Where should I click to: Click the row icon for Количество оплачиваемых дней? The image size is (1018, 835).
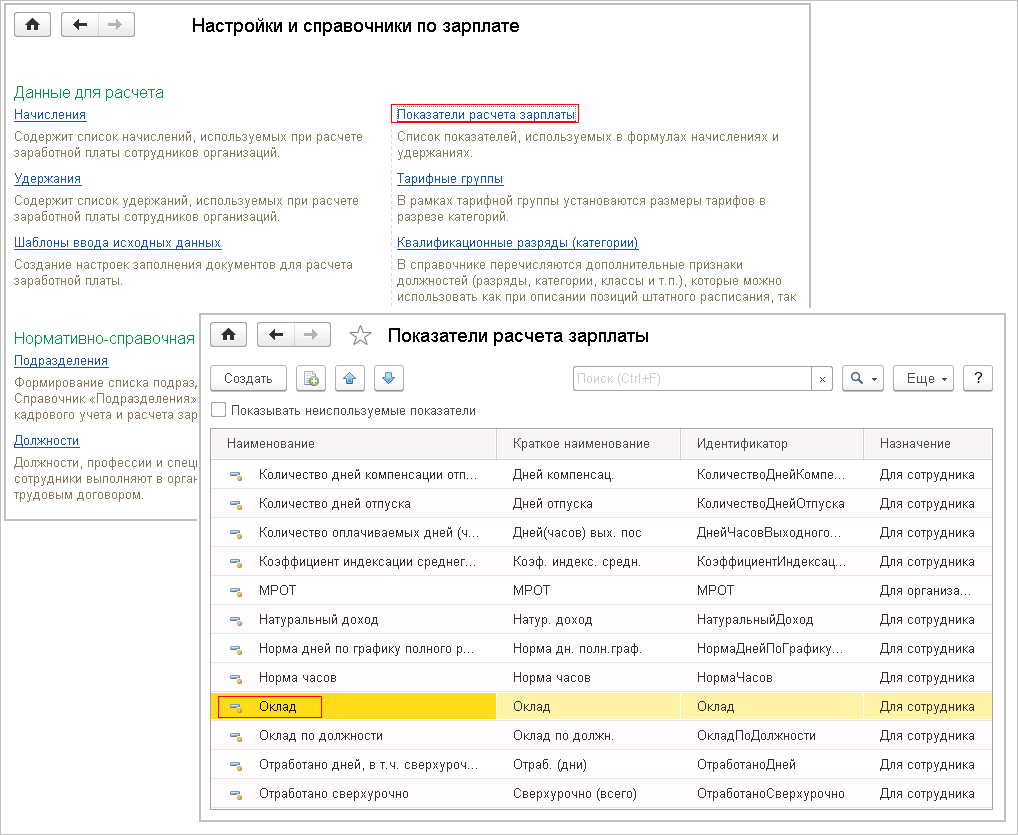(x=236, y=533)
